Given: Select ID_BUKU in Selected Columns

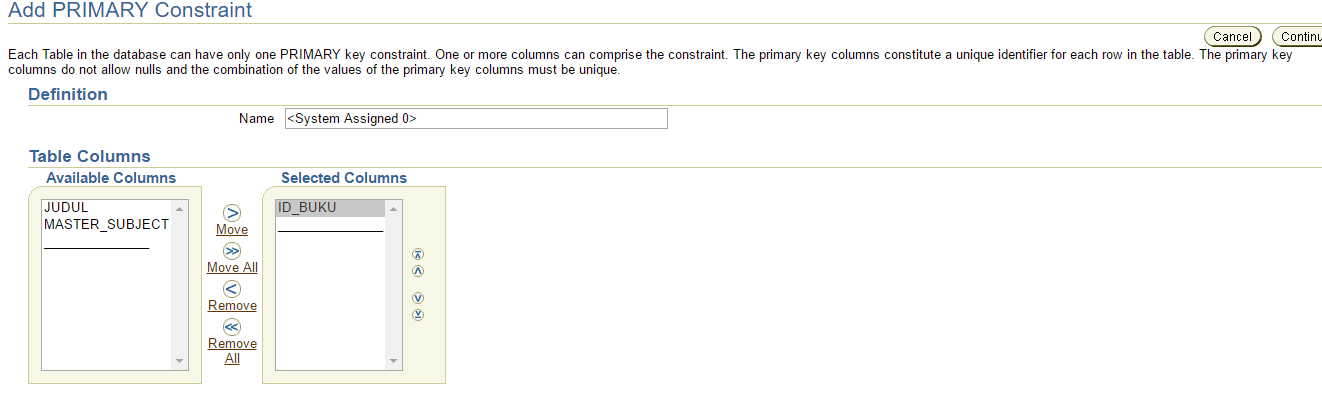Looking at the screenshot, I should pyautogui.click(x=330, y=208).
